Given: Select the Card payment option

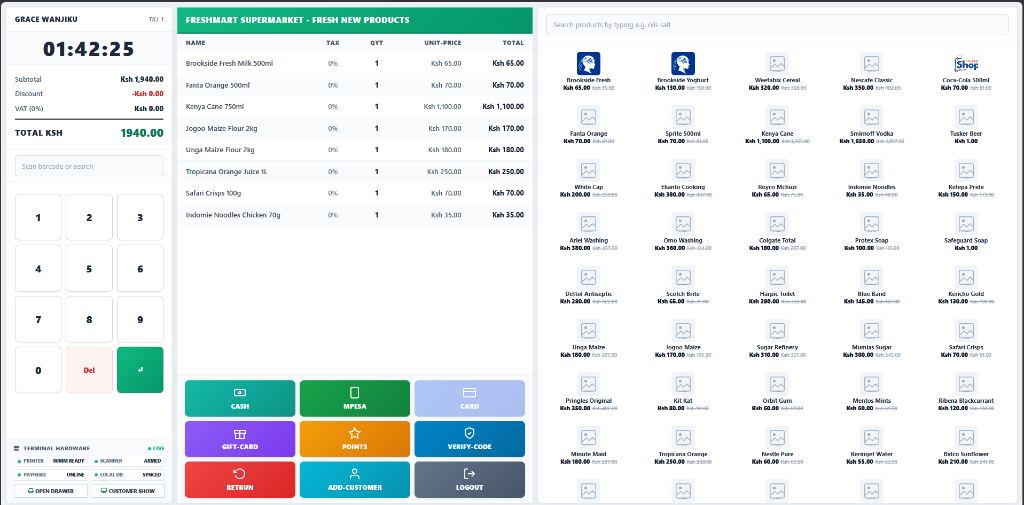Looking at the screenshot, I should [470, 399].
